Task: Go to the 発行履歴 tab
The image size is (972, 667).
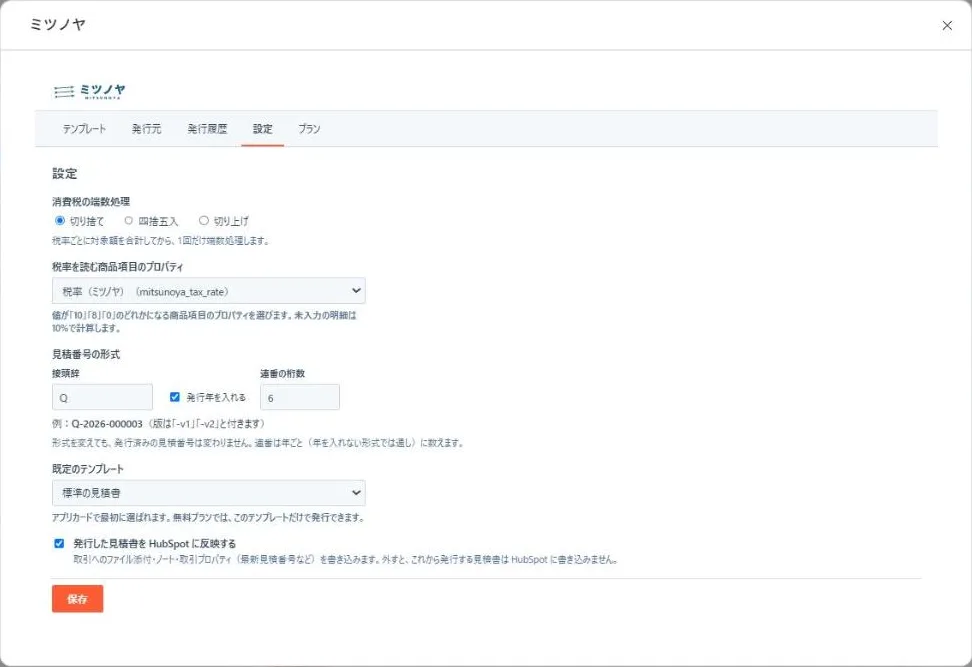Action: [x=207, y=129]
